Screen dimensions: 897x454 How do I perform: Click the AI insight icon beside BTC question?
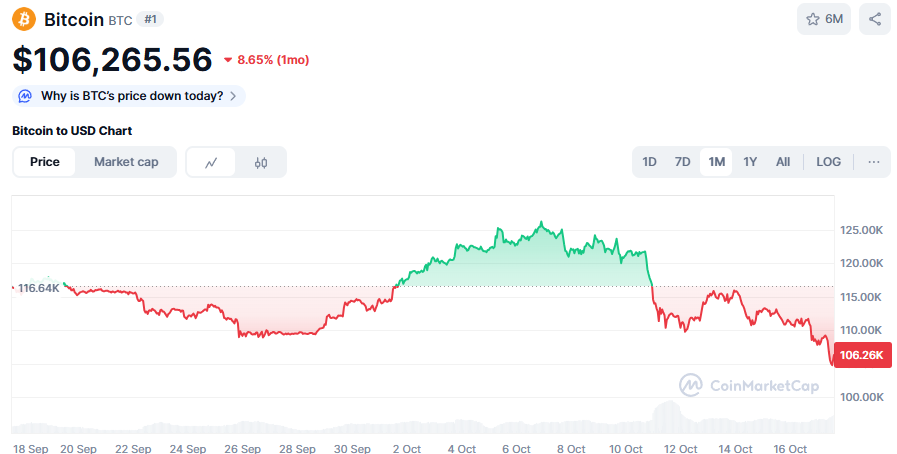click(26, 96)
